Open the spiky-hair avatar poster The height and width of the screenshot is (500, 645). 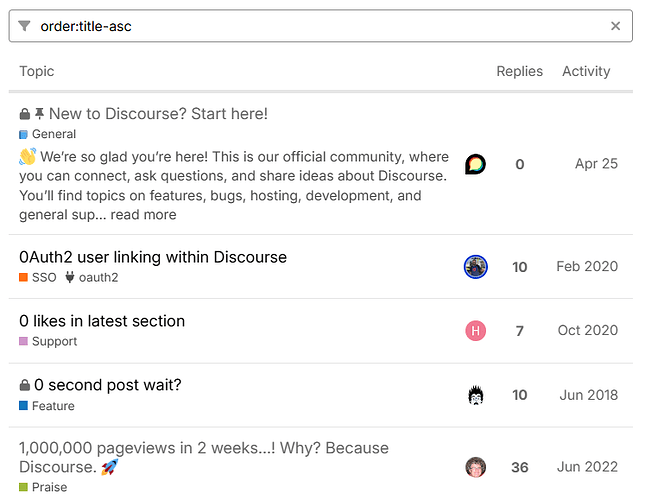tap(476, 395)
